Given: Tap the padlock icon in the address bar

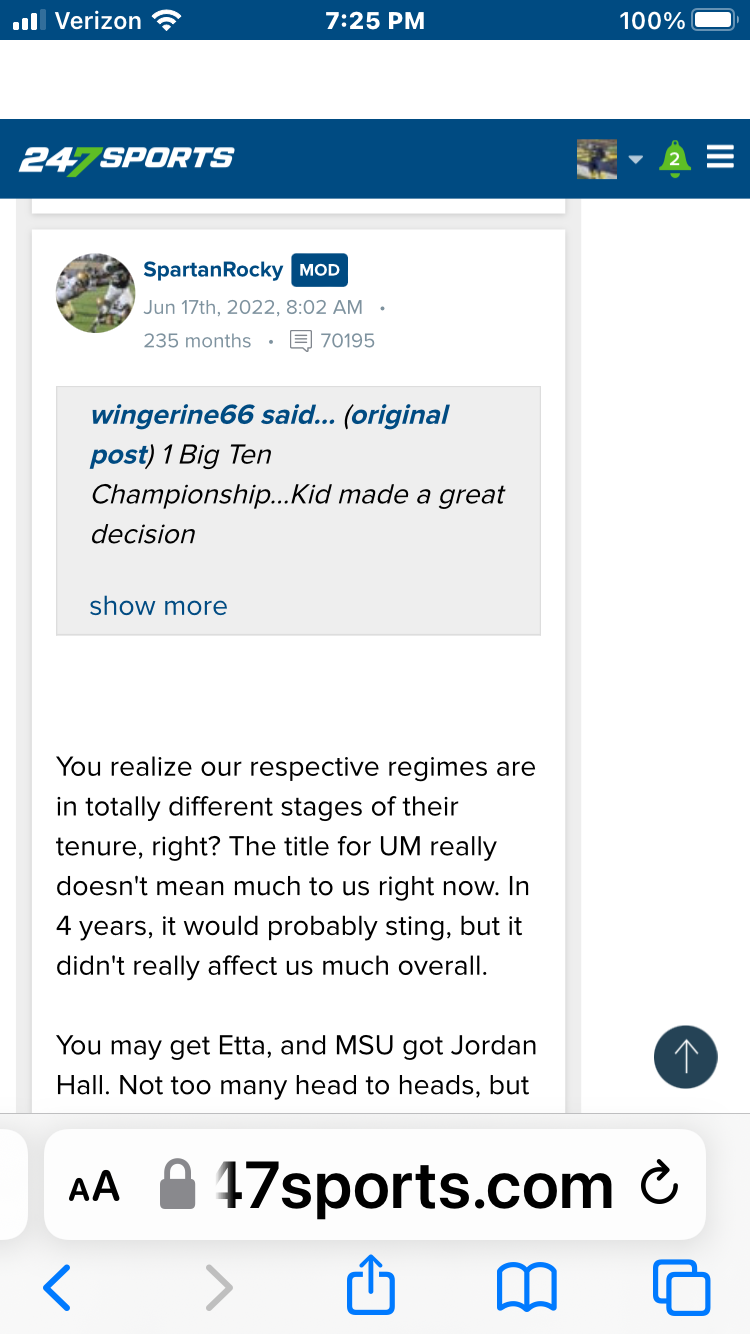Looking at the screenshot, I should (x=178, y=1185).
